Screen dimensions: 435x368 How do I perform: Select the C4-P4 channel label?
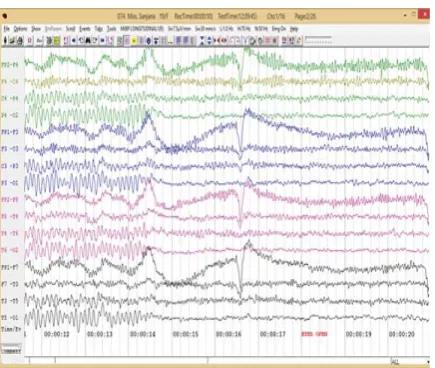[10, 98]
